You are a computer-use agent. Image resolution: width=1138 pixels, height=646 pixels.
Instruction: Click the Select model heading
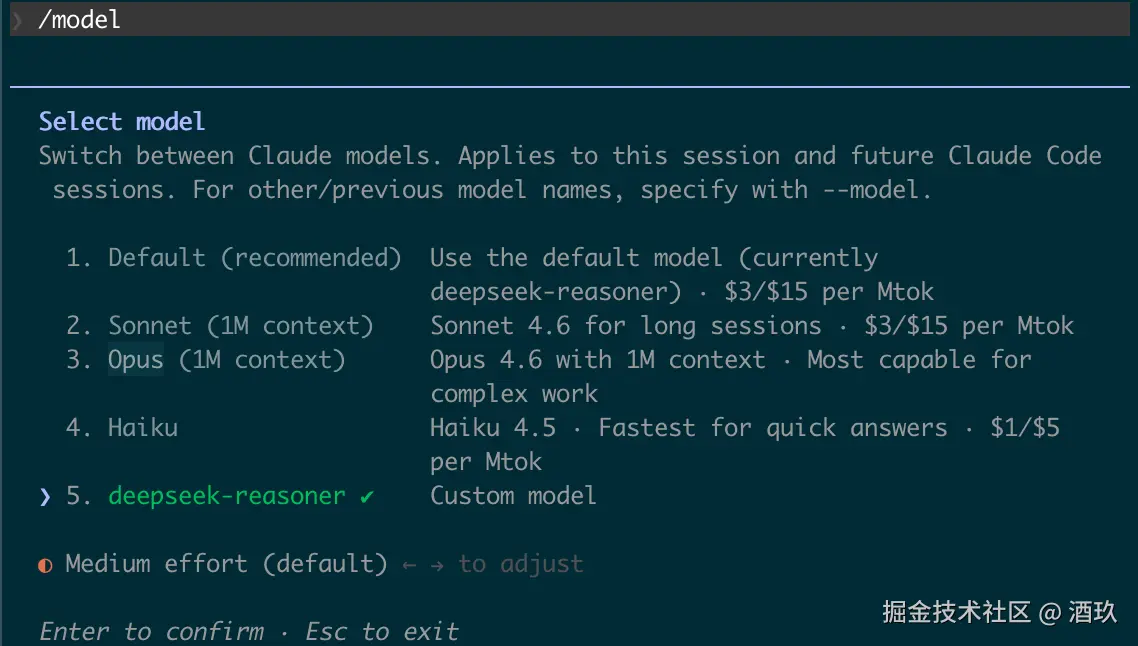point(122,122)
